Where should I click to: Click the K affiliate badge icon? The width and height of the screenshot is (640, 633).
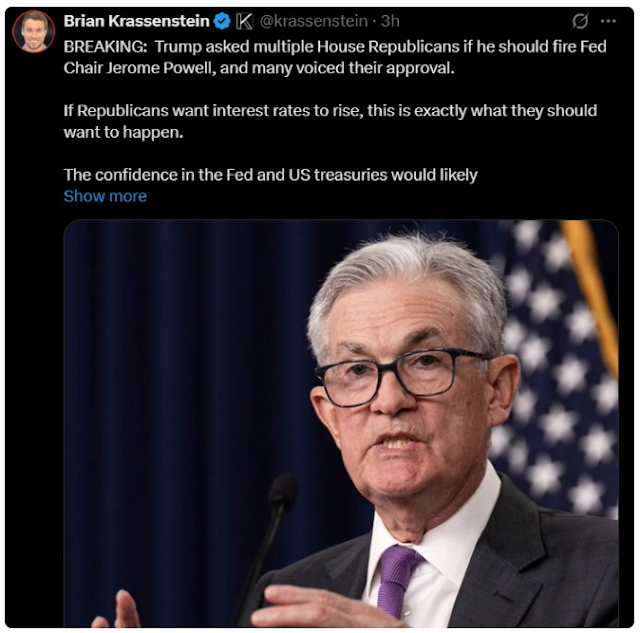tap(244, 21)
